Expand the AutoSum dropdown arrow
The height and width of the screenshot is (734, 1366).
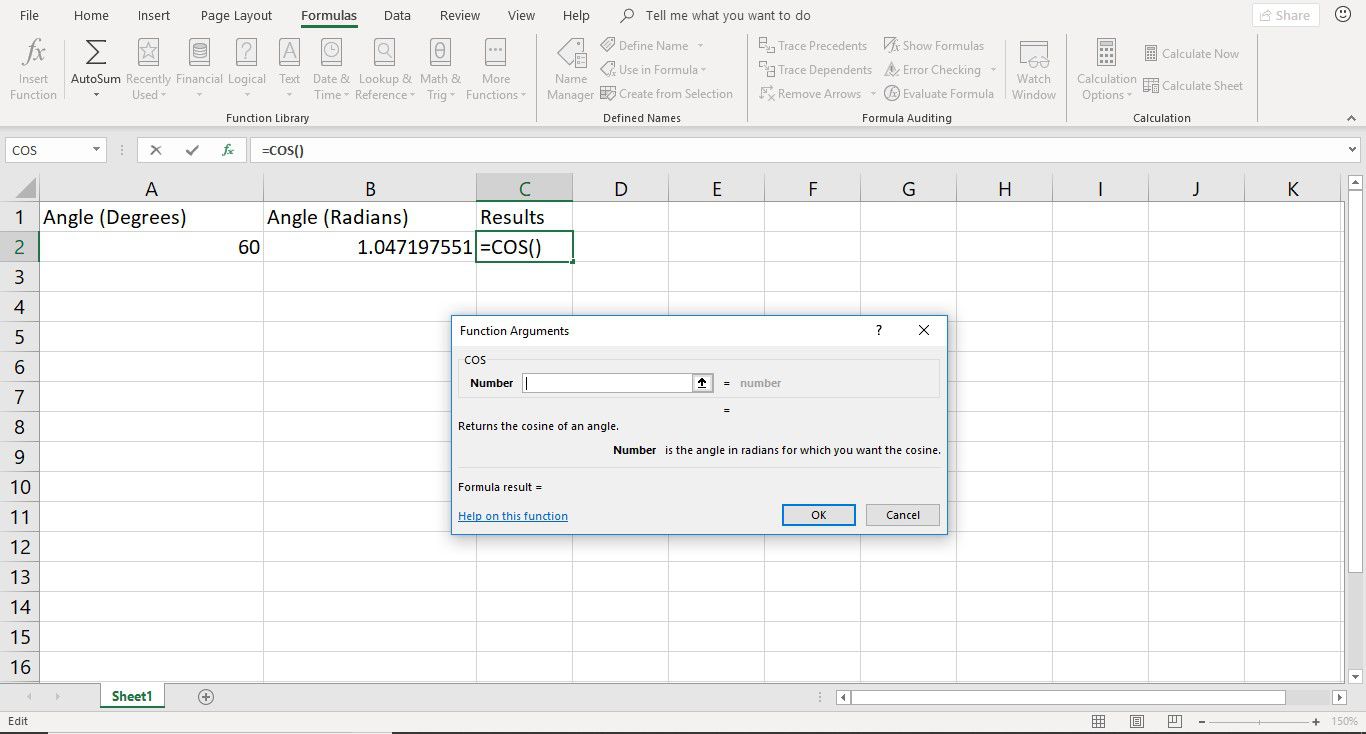pos(96,95)
